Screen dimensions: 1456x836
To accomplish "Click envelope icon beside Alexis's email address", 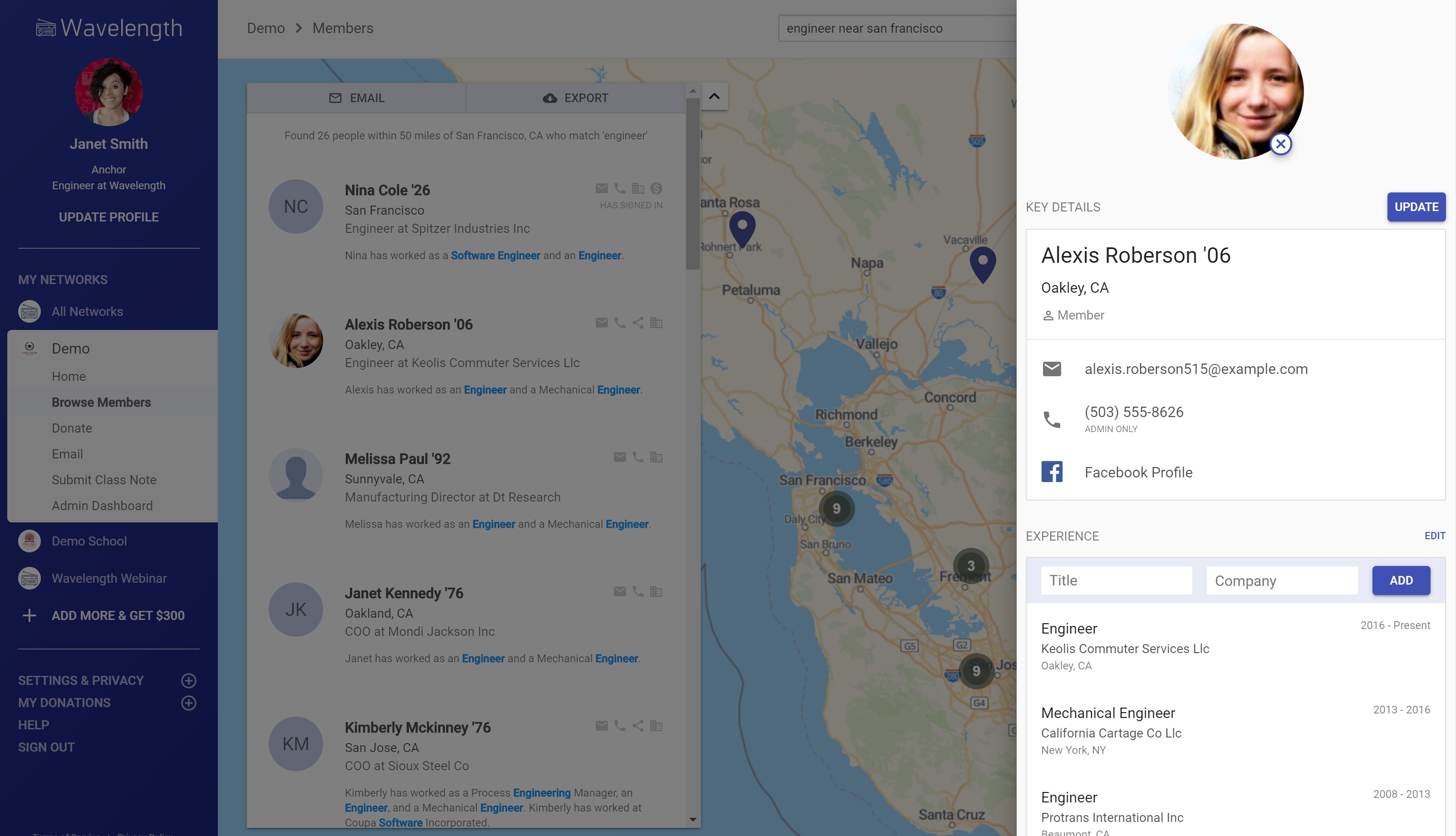I will (x=1052, y=369).
